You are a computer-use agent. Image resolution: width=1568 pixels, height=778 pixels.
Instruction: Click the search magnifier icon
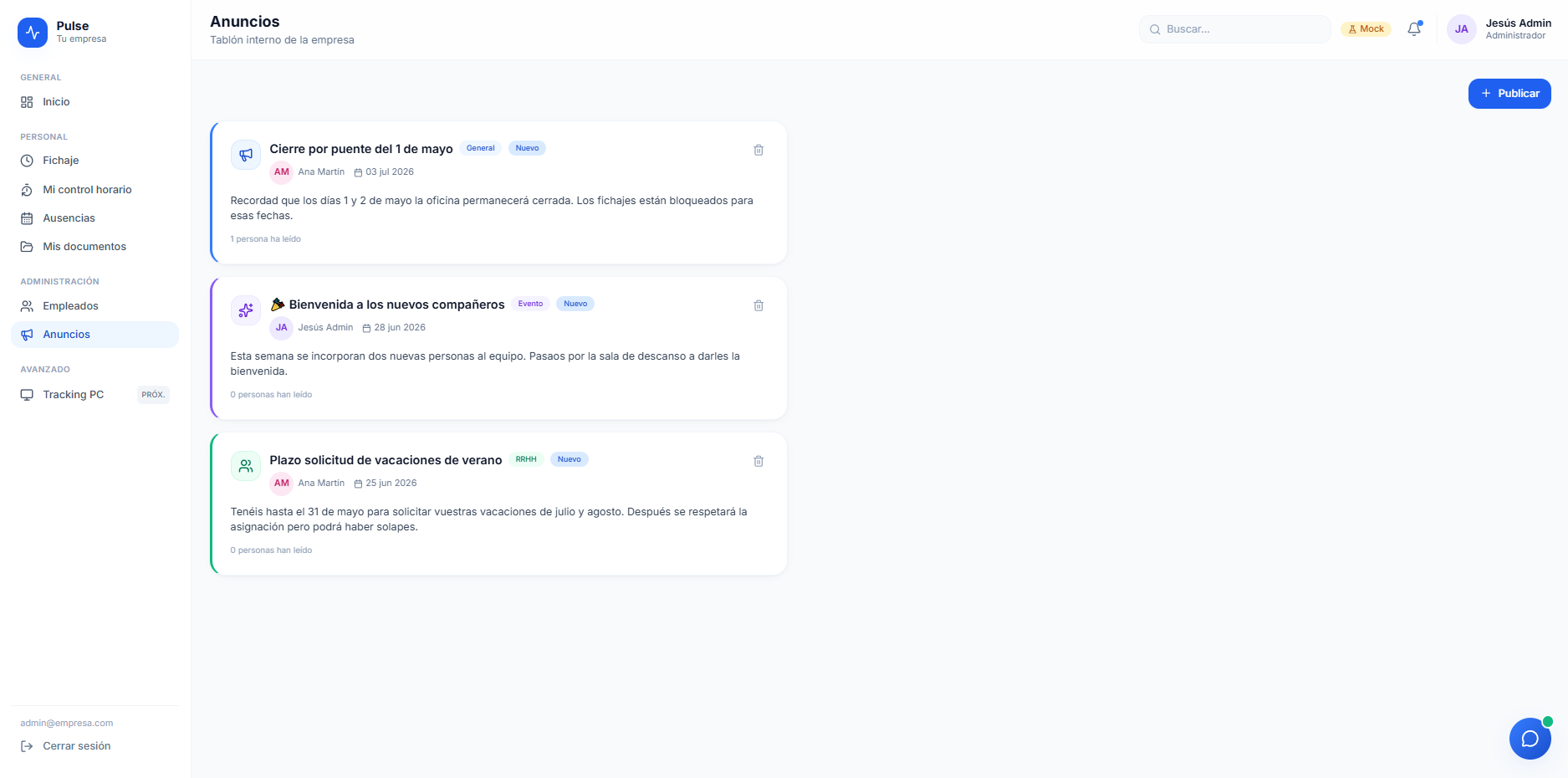1155,29
